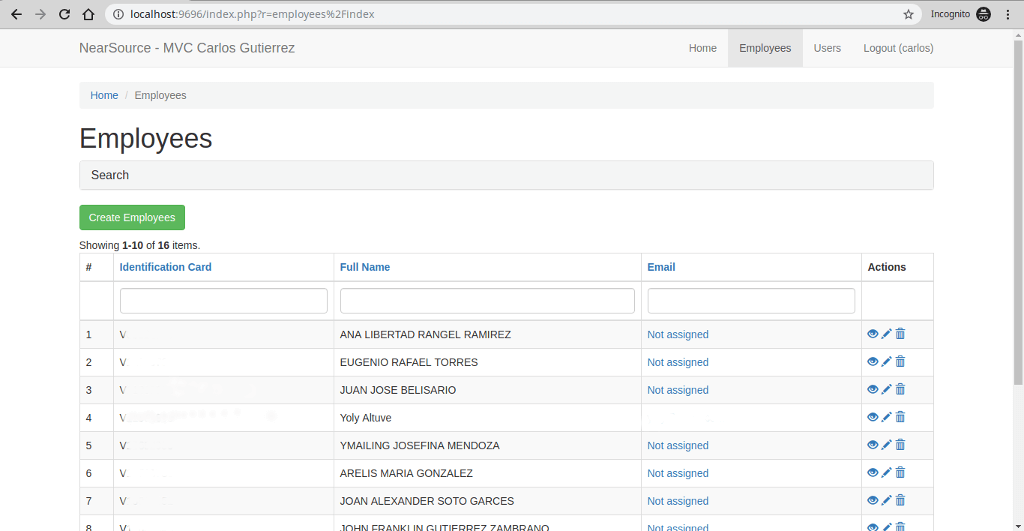
Task: View employee Ana Libertad Rangel Ramirez
Action: [872, 334]
